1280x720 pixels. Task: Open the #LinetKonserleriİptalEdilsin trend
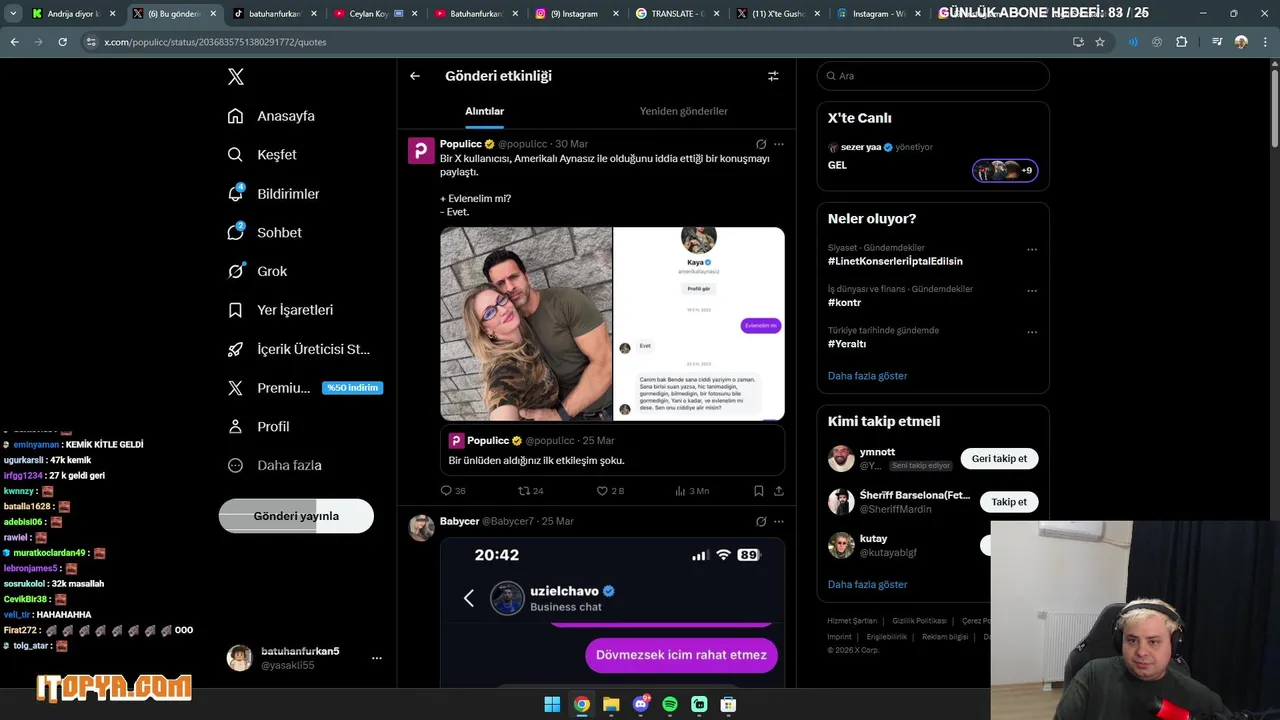895,261
